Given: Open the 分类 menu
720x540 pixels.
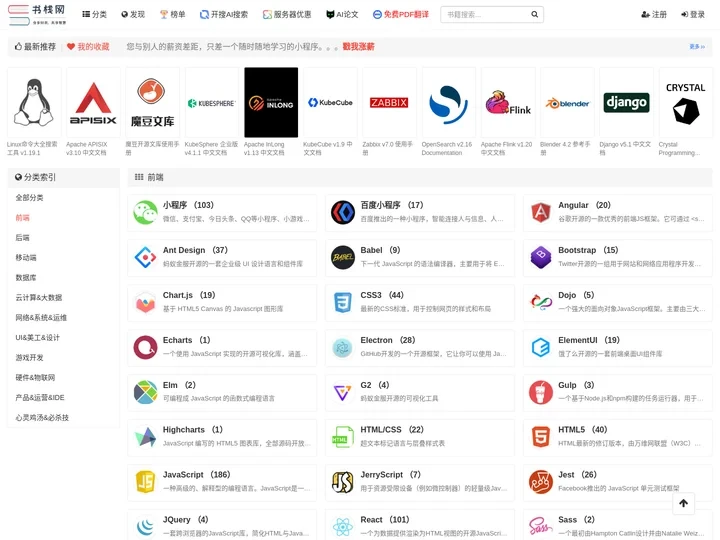Looking at the screenshot, I should [95, 15].
